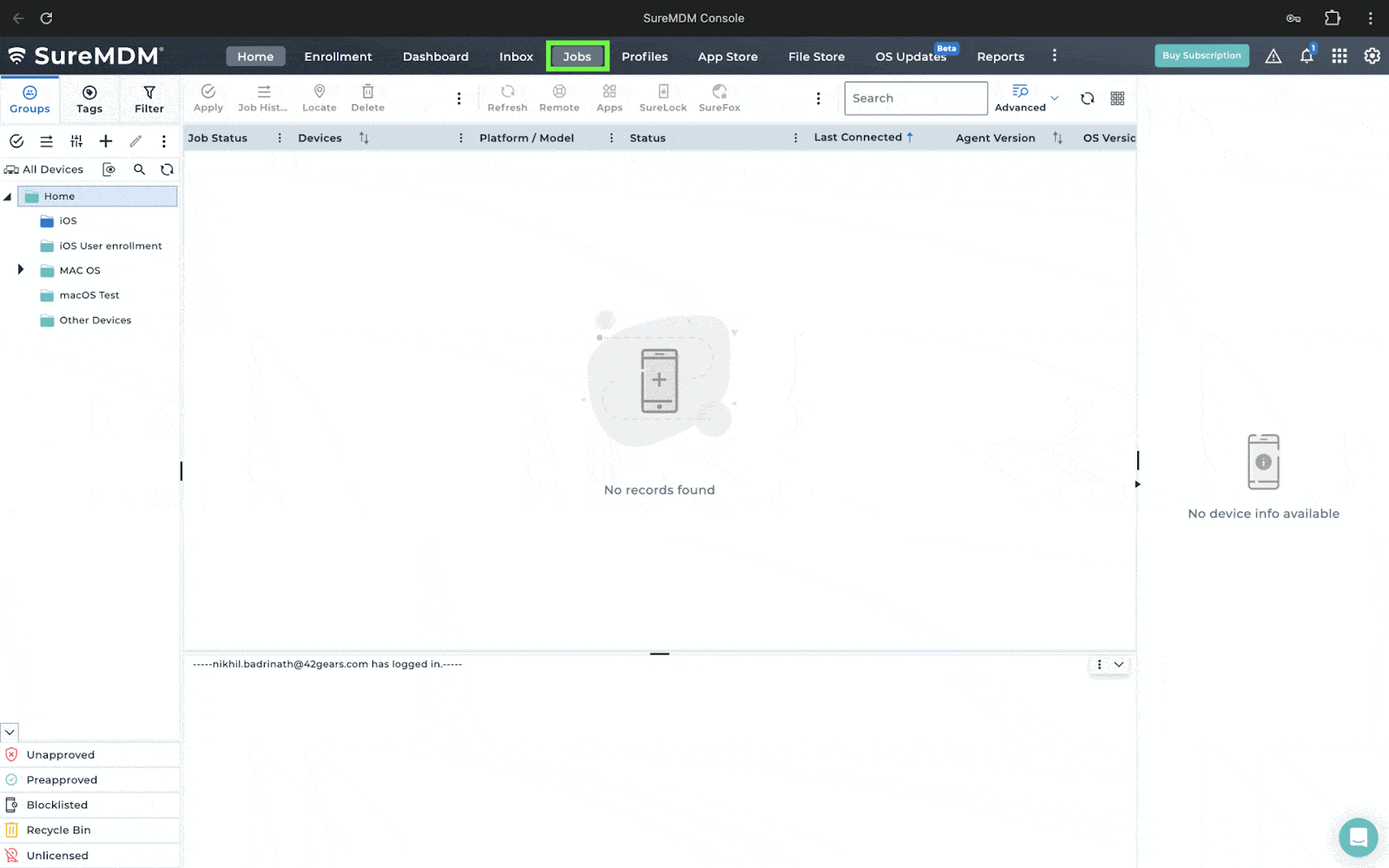
Task: Click the SureFox toolbar icon
Action: [x=719, y=97]
